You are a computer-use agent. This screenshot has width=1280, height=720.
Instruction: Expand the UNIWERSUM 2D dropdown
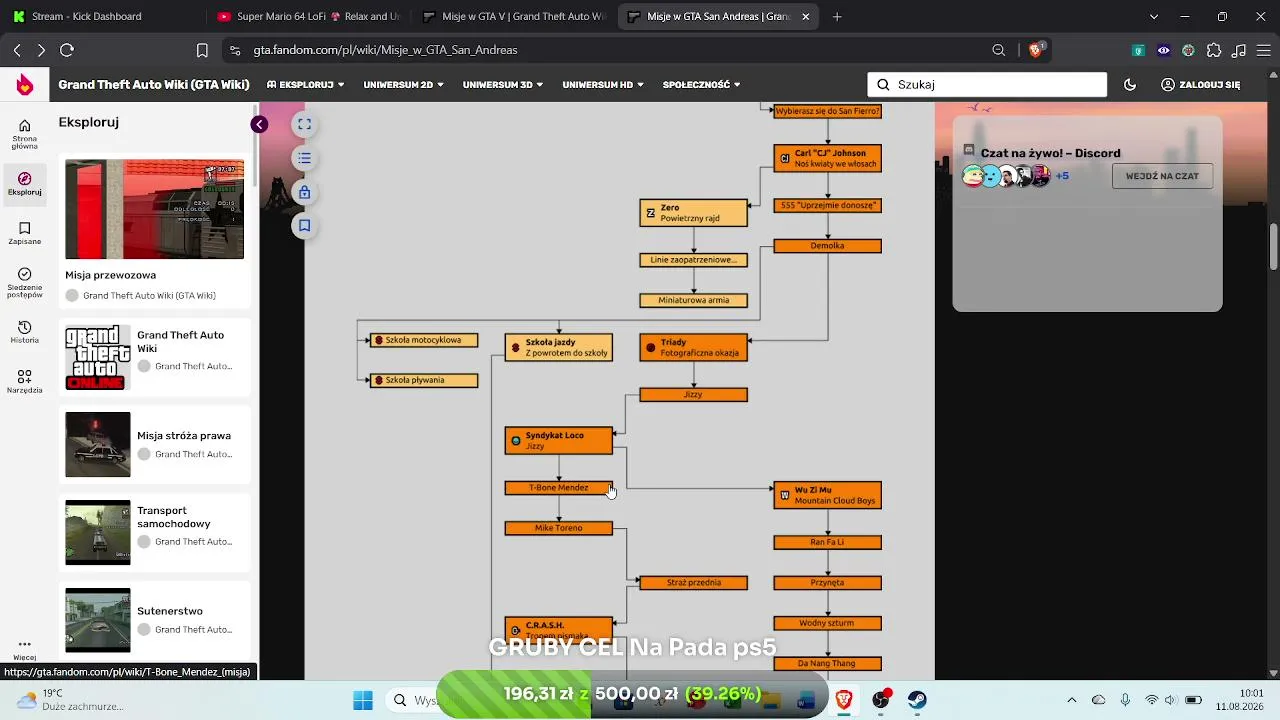point(404,85)
